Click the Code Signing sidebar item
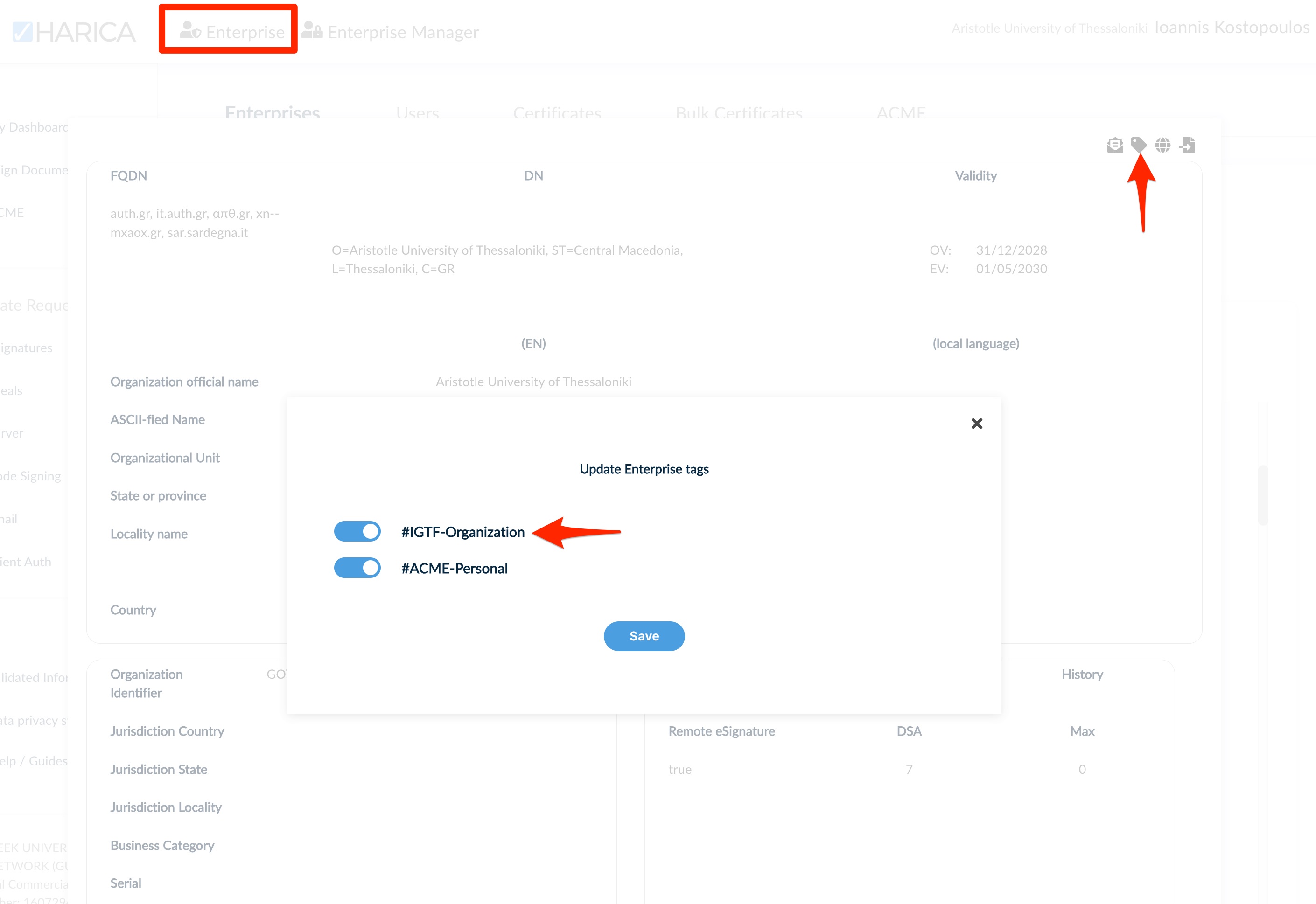The width and height of the screenshot is (1316, 904). (31, 476)
